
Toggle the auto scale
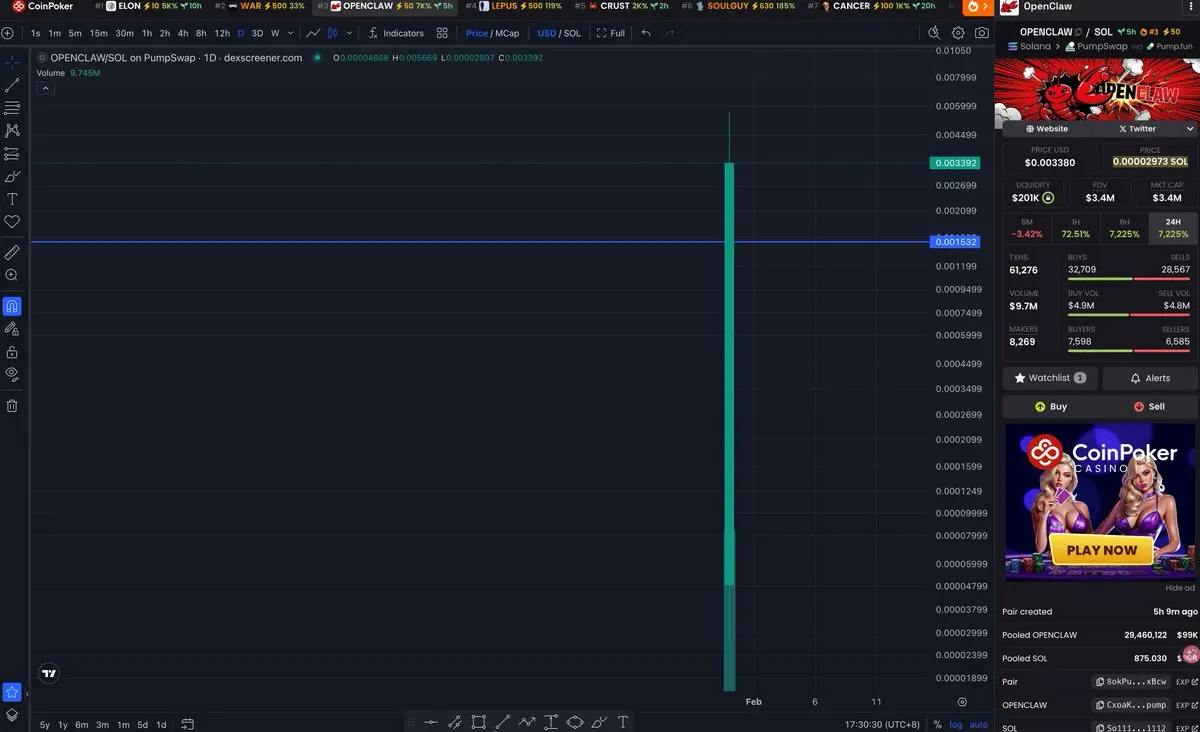979,724
